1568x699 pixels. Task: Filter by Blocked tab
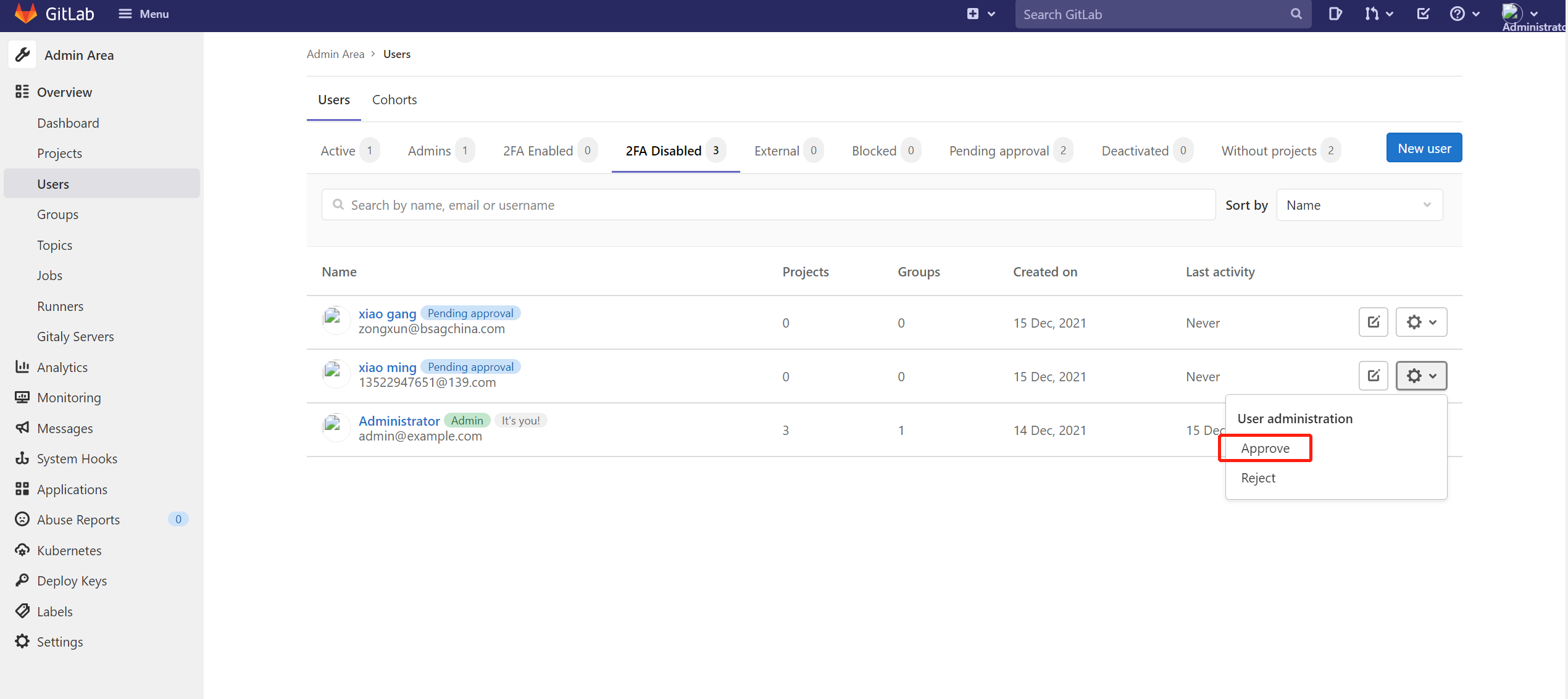tap(886, 151)
